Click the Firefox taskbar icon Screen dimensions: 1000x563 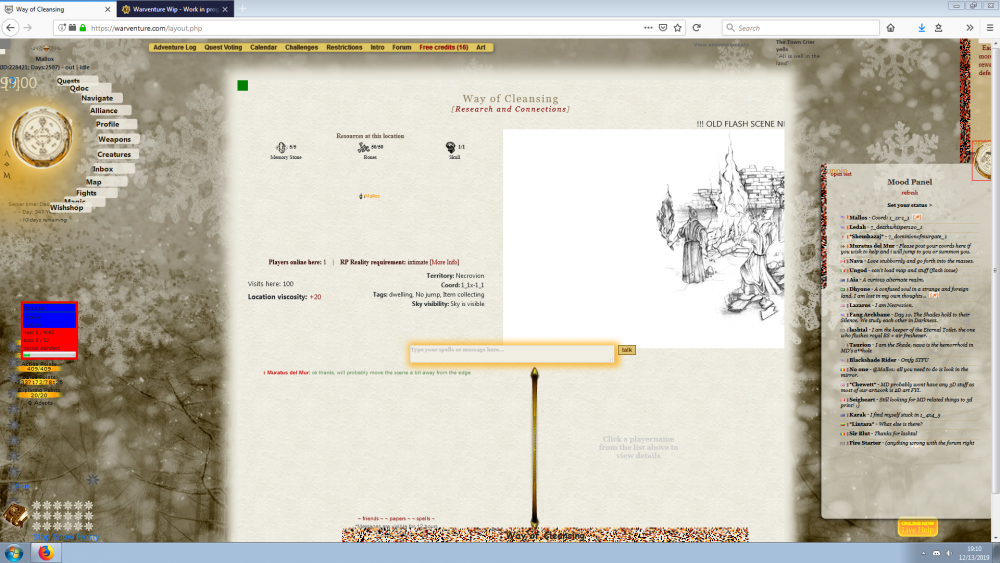(45, 553)
